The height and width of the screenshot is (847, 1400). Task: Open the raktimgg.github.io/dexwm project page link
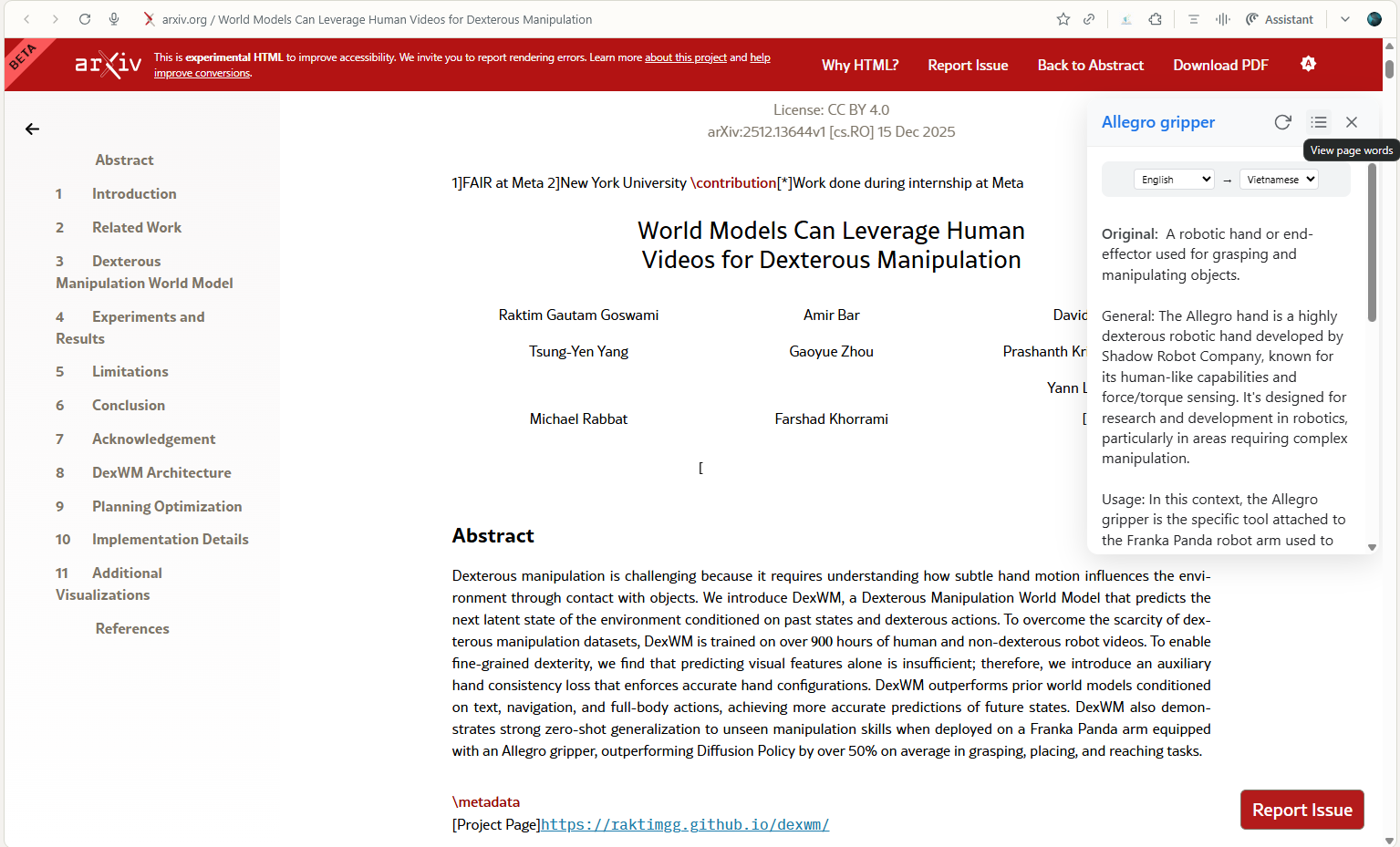pyautogui.click(x=684, y=825)
